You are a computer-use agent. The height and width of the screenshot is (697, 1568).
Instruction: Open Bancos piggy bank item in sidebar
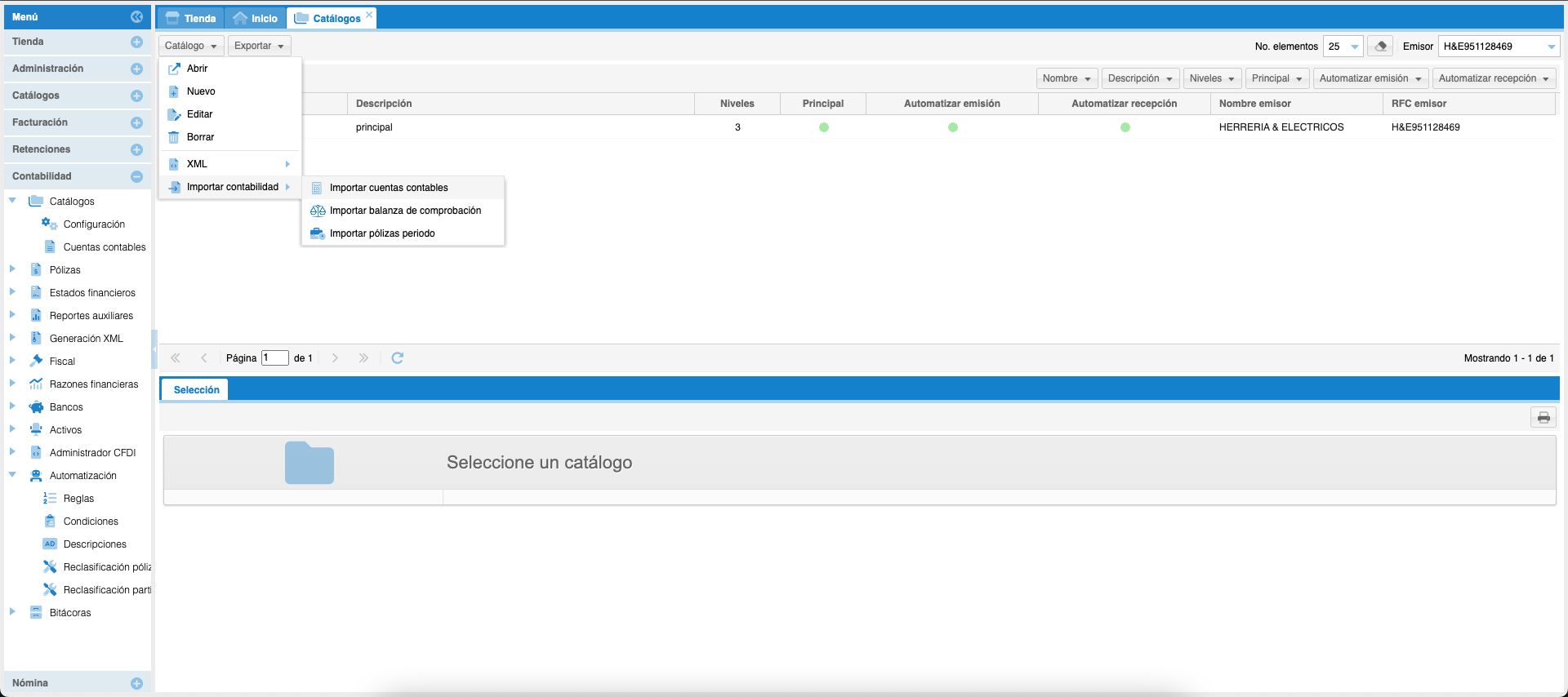pos(66,407)
